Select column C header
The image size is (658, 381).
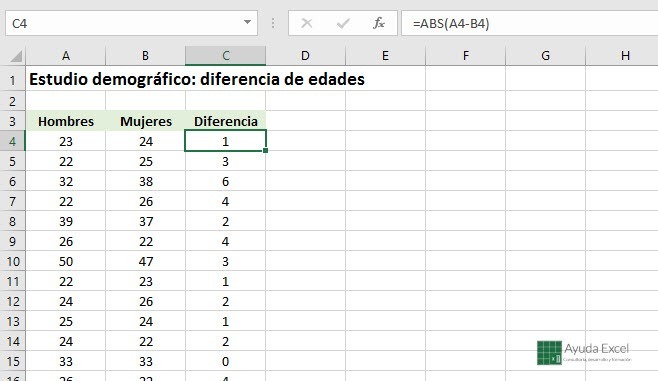pos(225,56)
